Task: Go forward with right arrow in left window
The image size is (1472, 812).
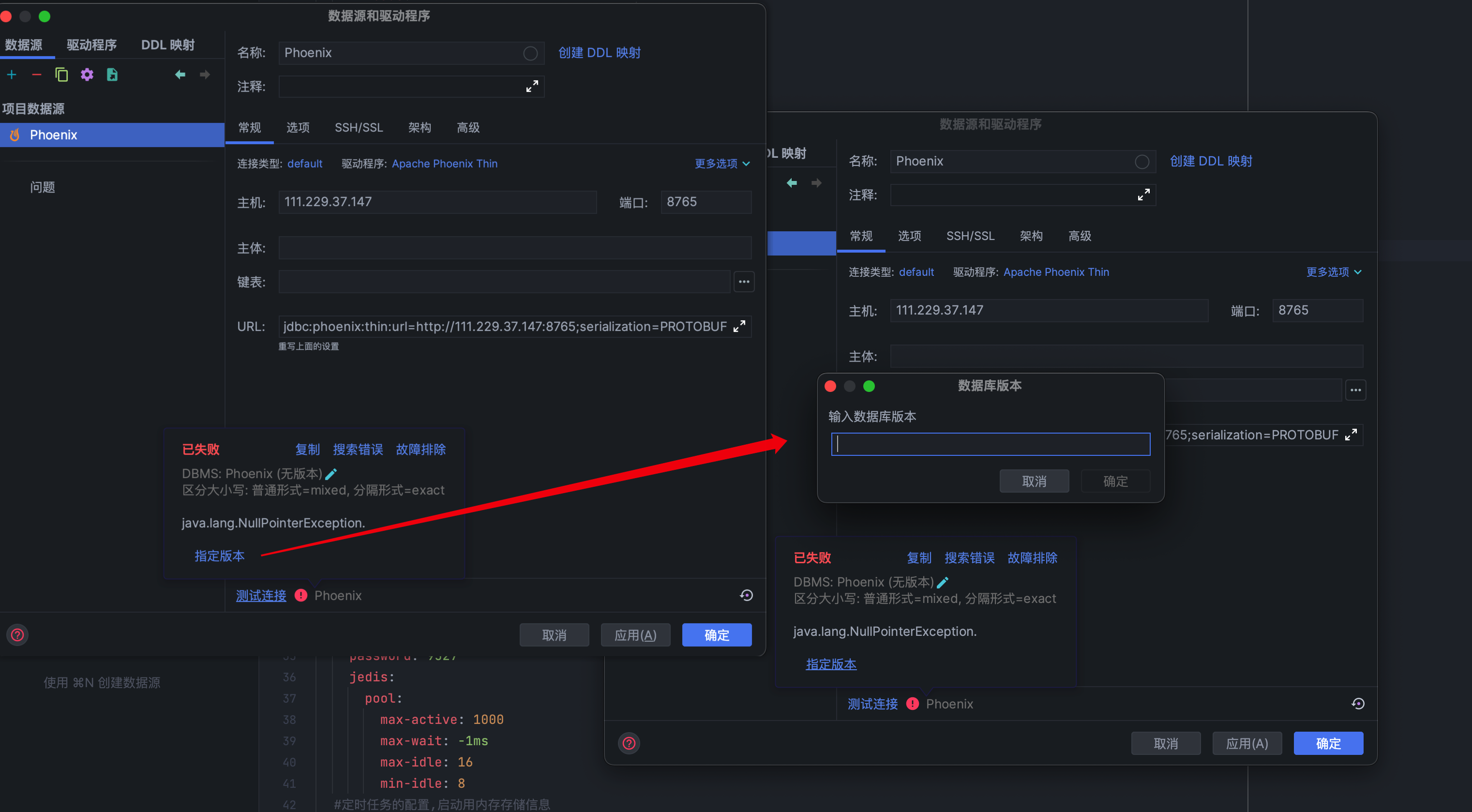Action: pyautogui.click(x=205, y=75)
